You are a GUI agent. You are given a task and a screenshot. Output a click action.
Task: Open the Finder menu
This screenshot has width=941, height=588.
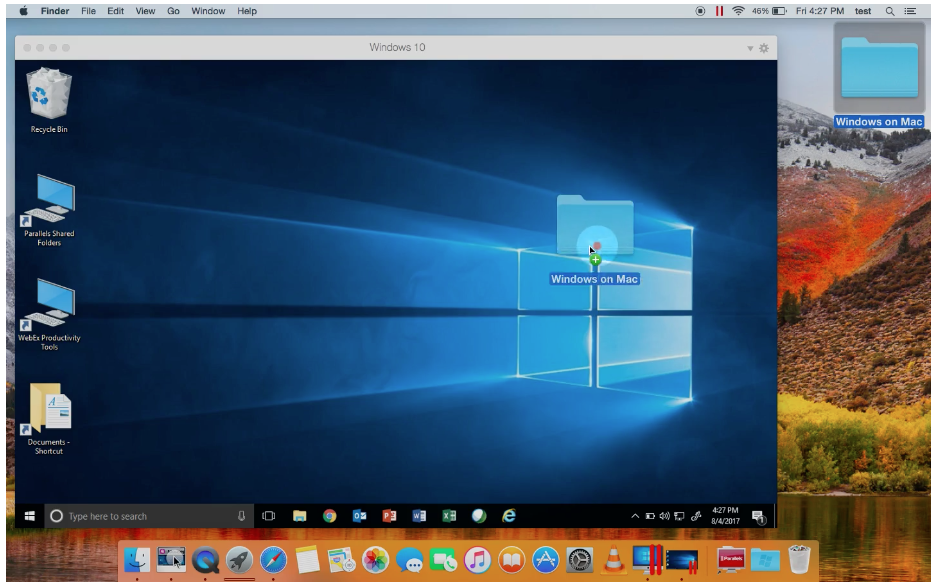[55, 11]
